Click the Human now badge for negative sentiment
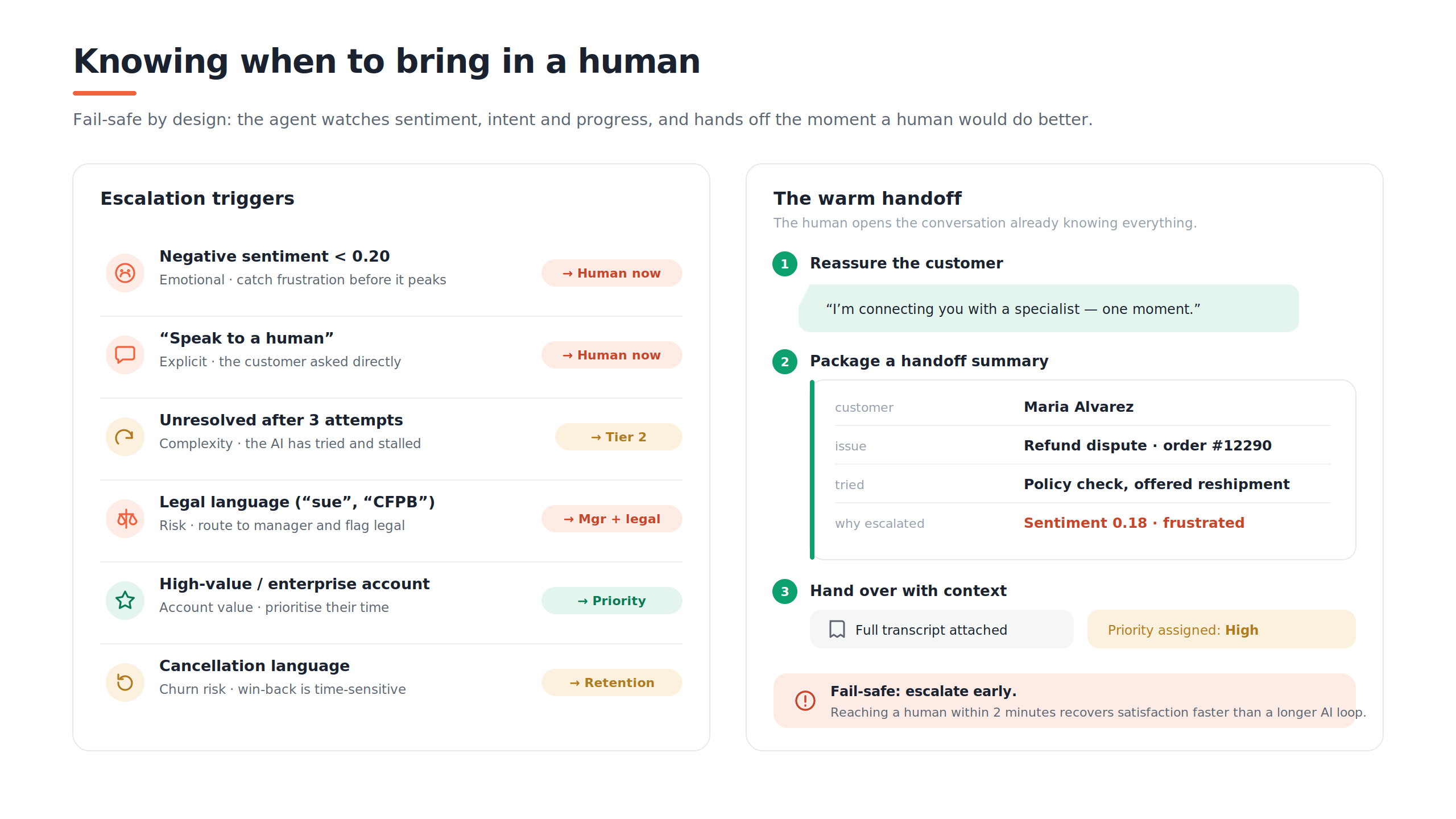 612,273
